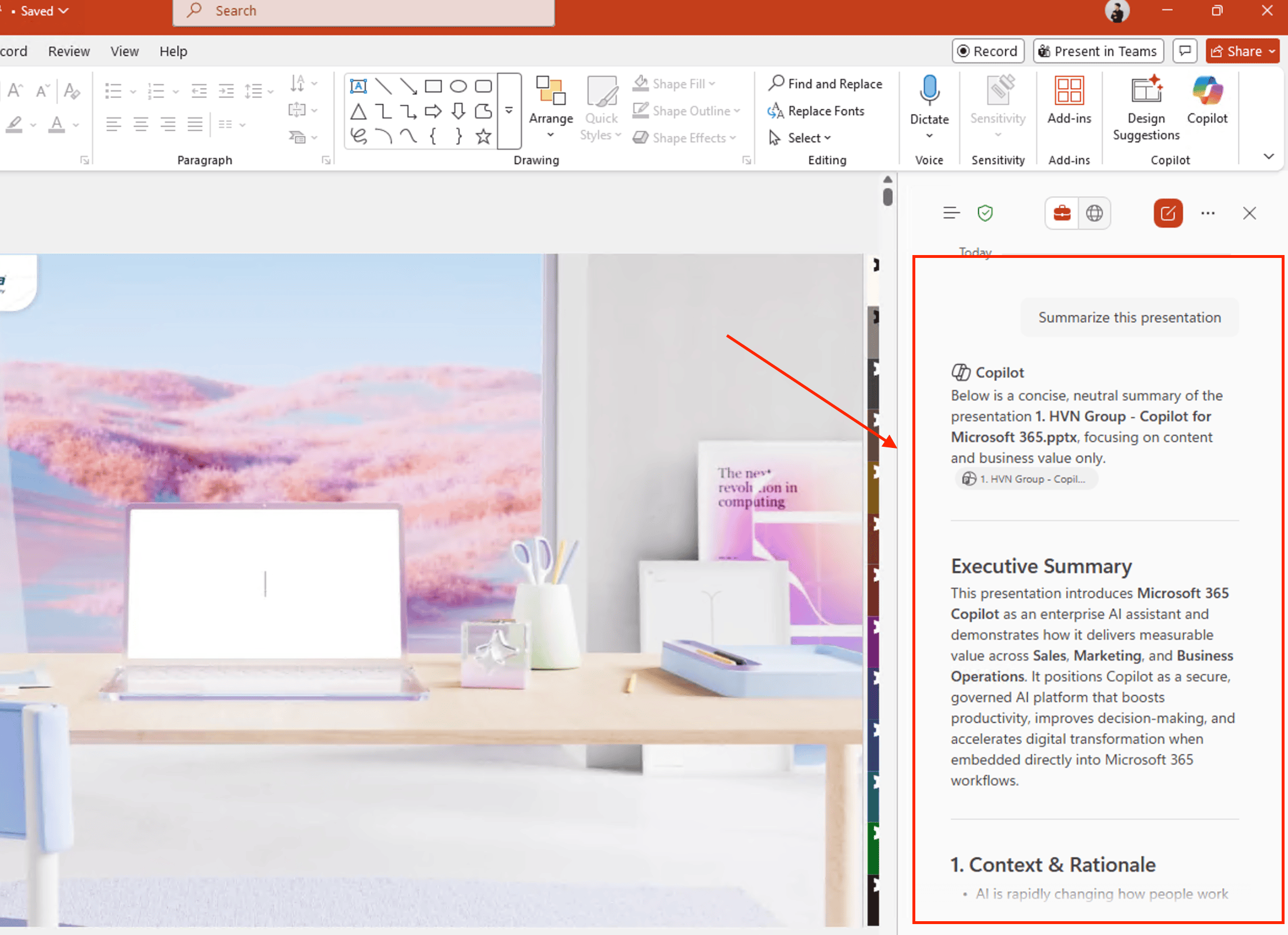Switch Copilot to Web mode

point(1094,214)
